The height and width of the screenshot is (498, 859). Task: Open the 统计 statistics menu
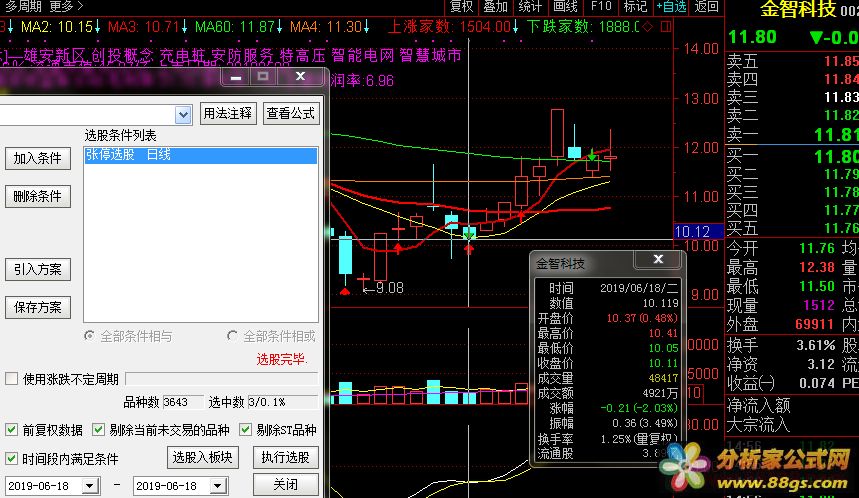[x=530, y=7]
